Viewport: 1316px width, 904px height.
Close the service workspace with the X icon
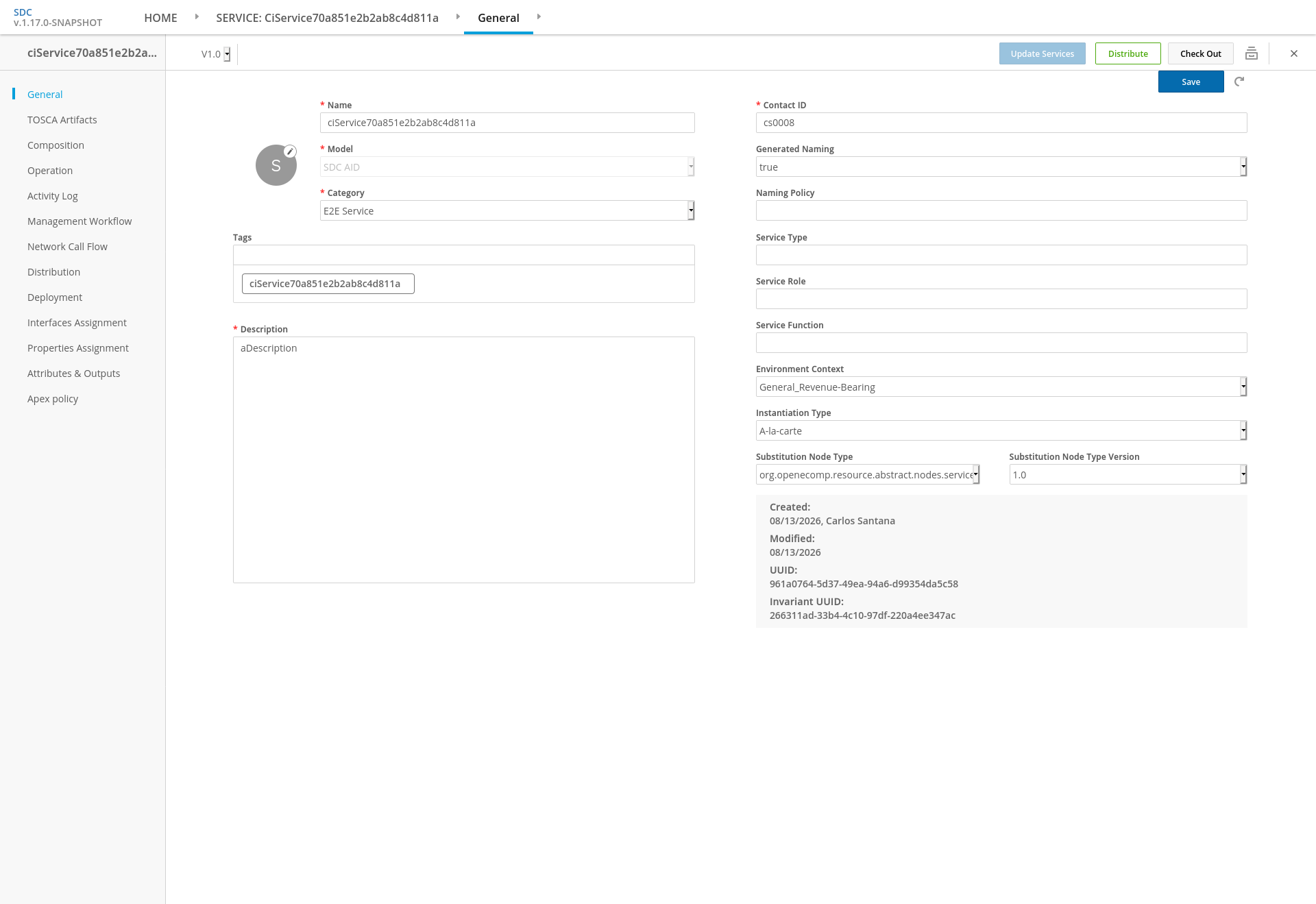1294,53
